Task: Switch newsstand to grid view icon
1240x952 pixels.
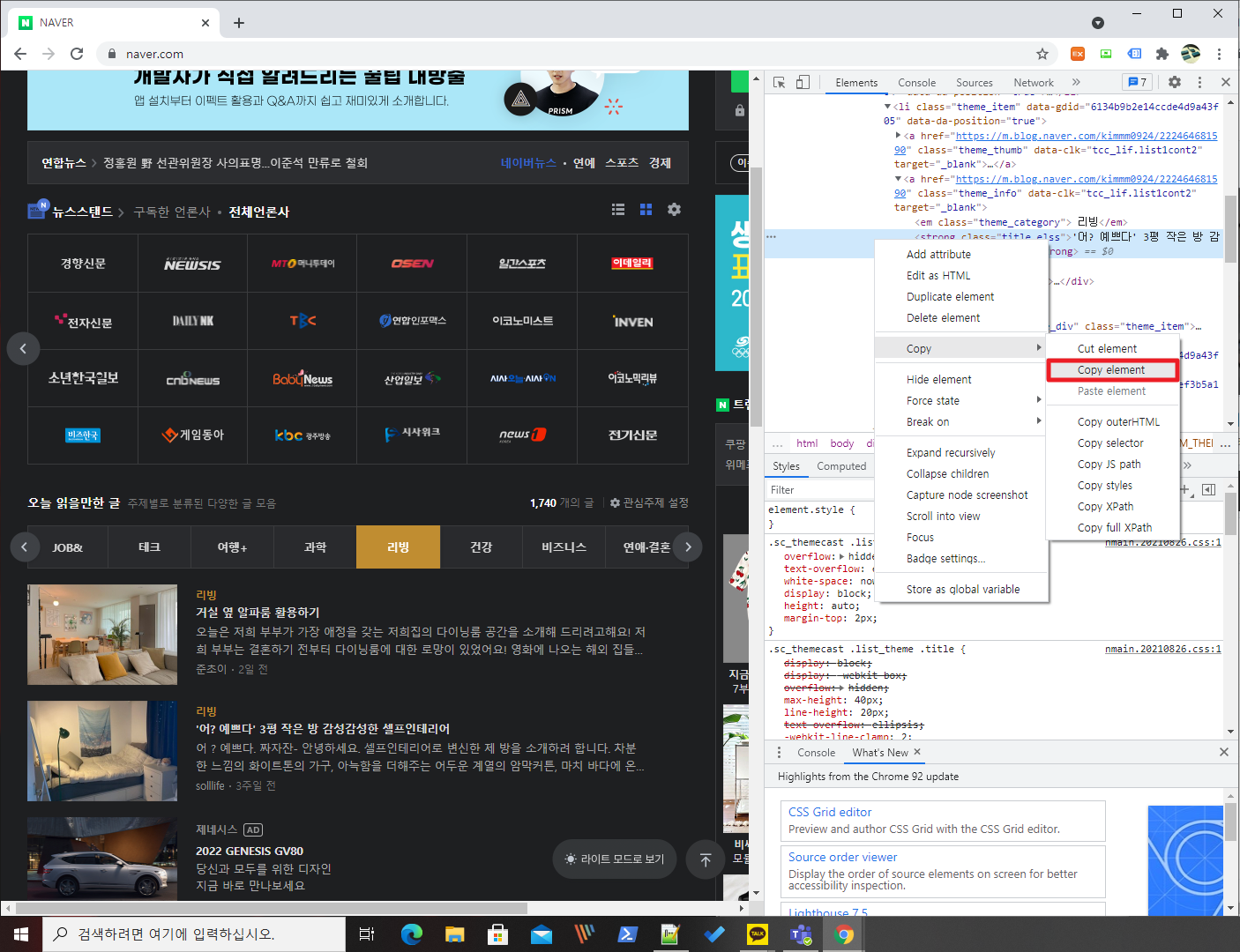Action: (x=646, y=210)
